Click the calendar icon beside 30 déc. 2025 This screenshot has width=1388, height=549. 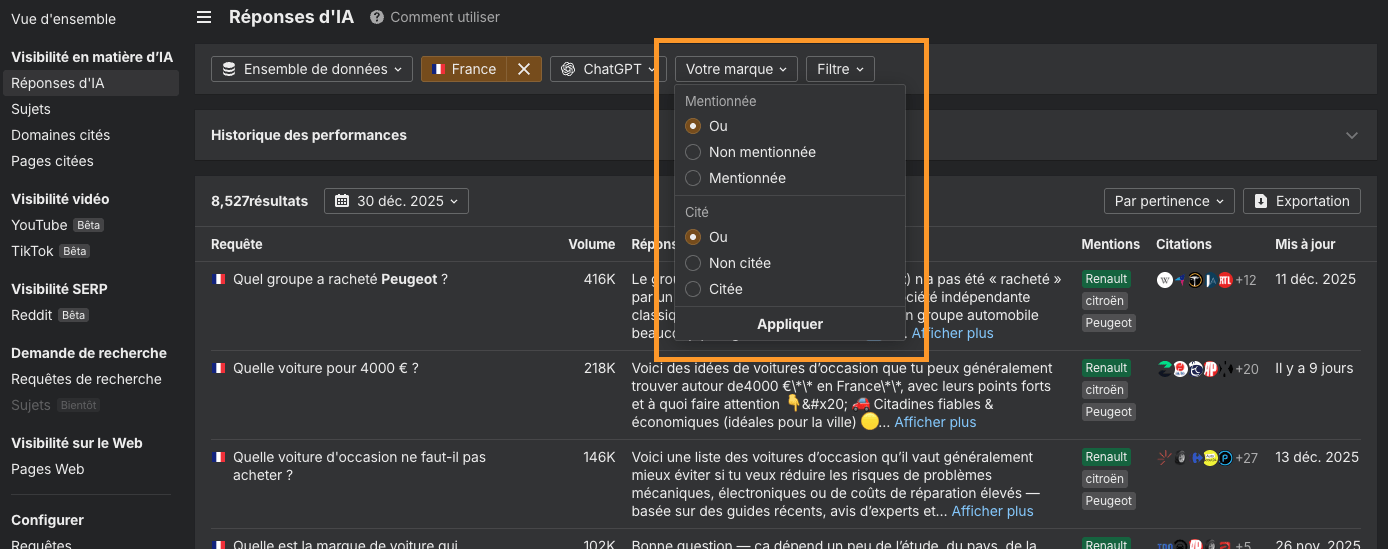tap(342, 201)
